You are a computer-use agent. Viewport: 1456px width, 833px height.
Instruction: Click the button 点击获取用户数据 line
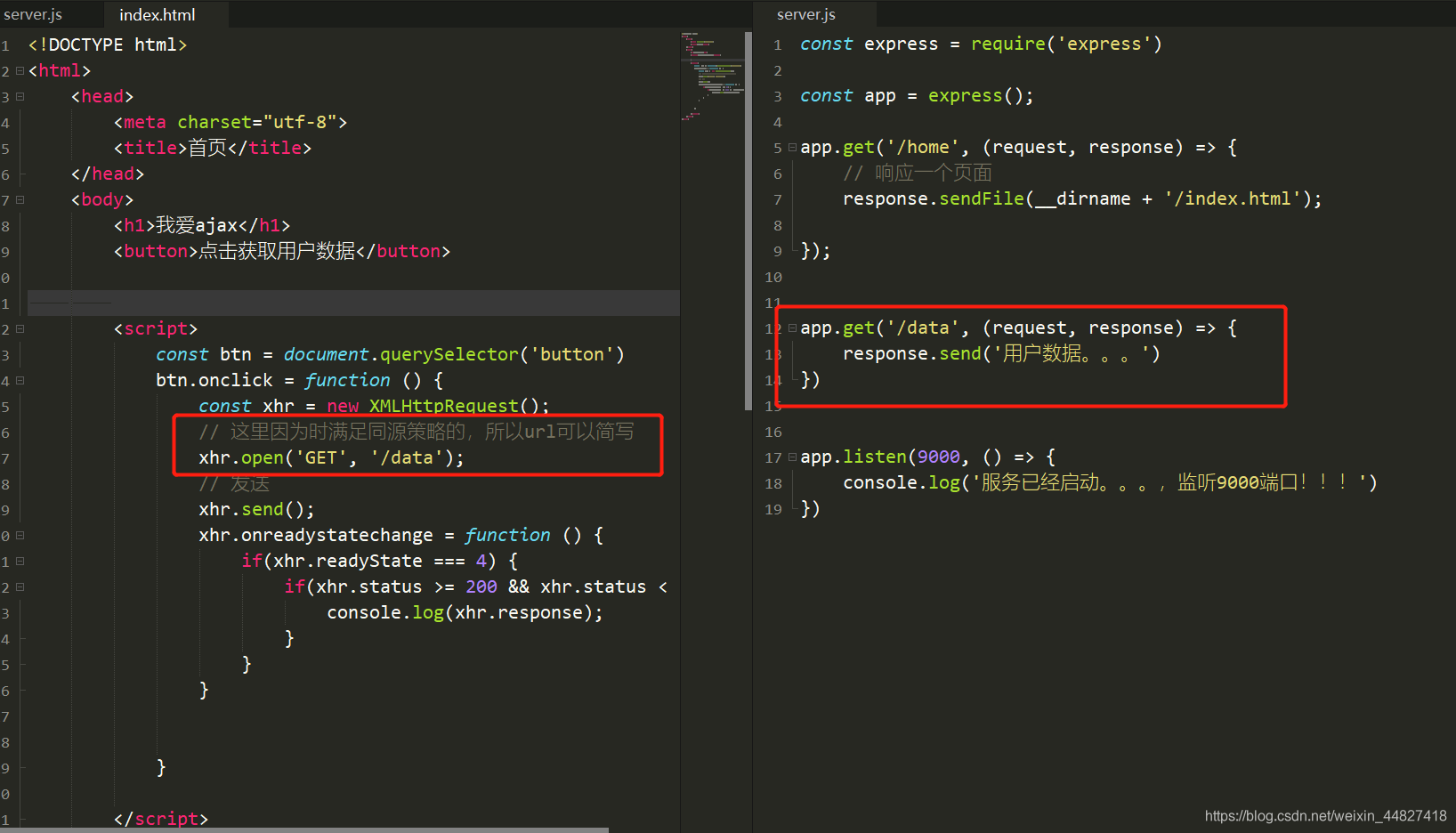(x=282, y=251)
